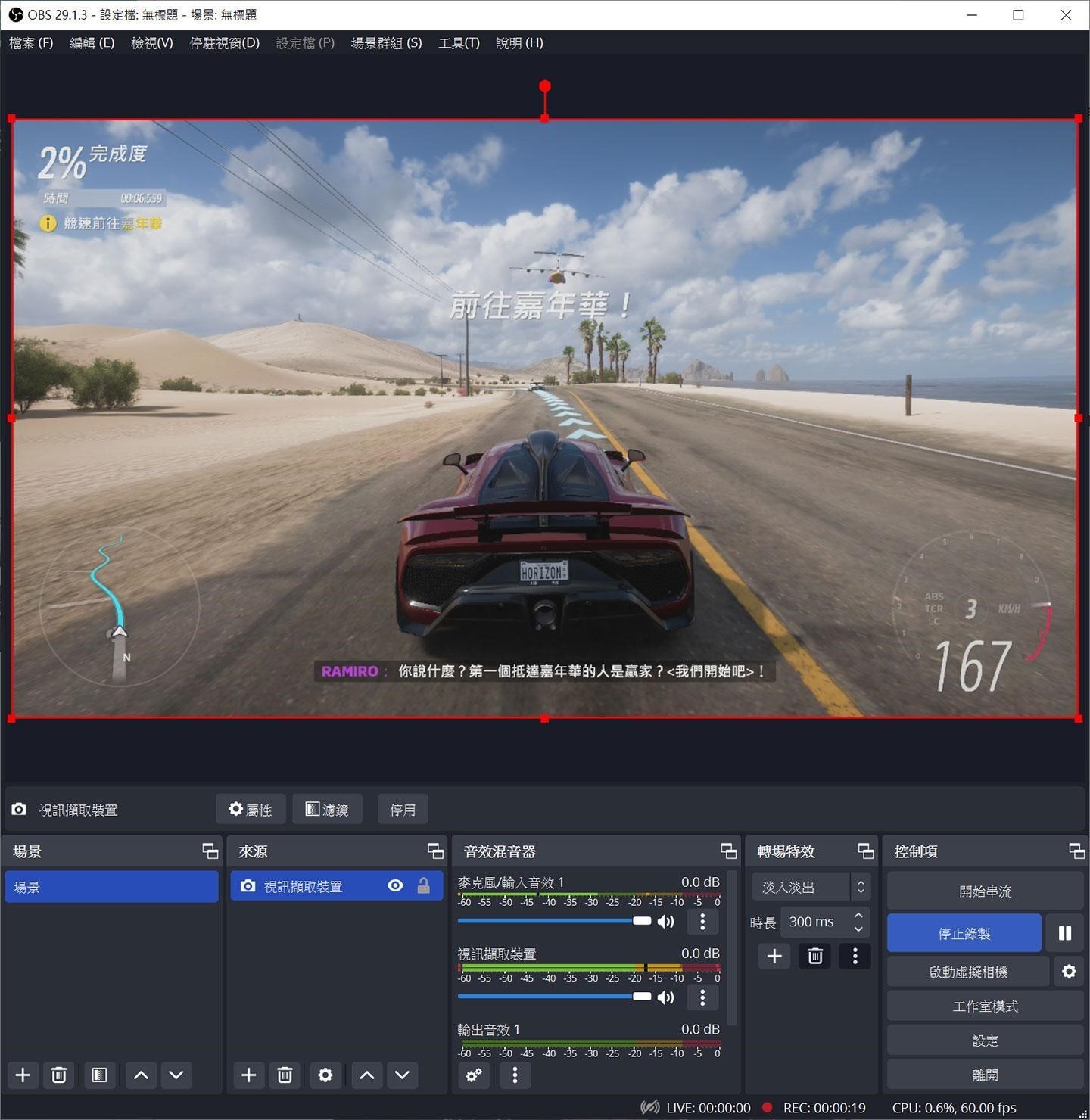Screen dimensions: 1090x1120
Task: Mute 麥克風/輸入音效 1 speaker icon
Action: [666, 922]
